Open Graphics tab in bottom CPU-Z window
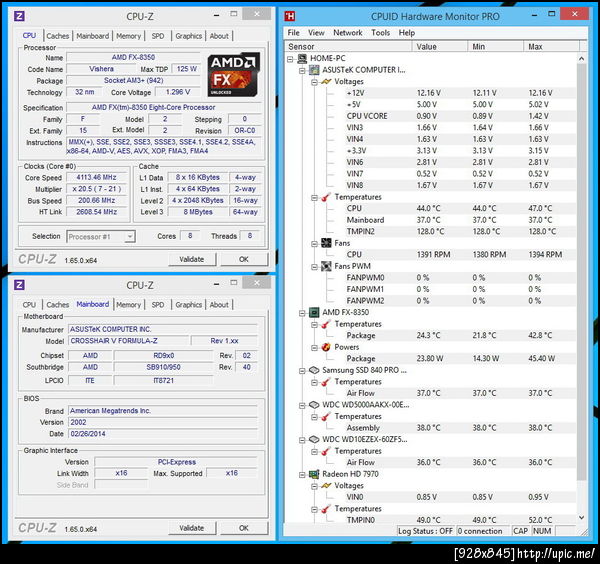This screenshot has height=564, width=600. (189, 305)
